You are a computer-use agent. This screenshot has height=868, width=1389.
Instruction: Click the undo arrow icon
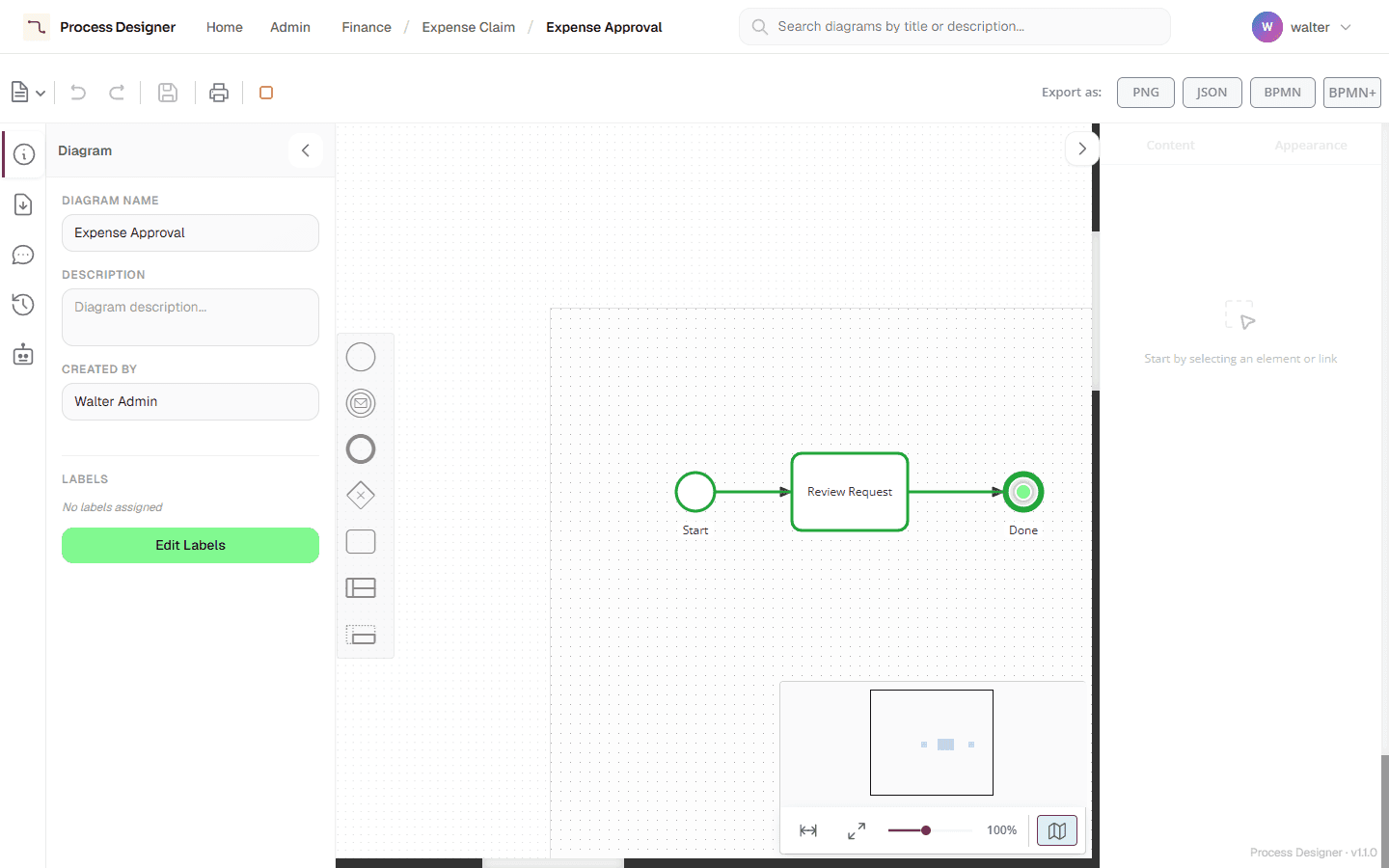point(78,93)
